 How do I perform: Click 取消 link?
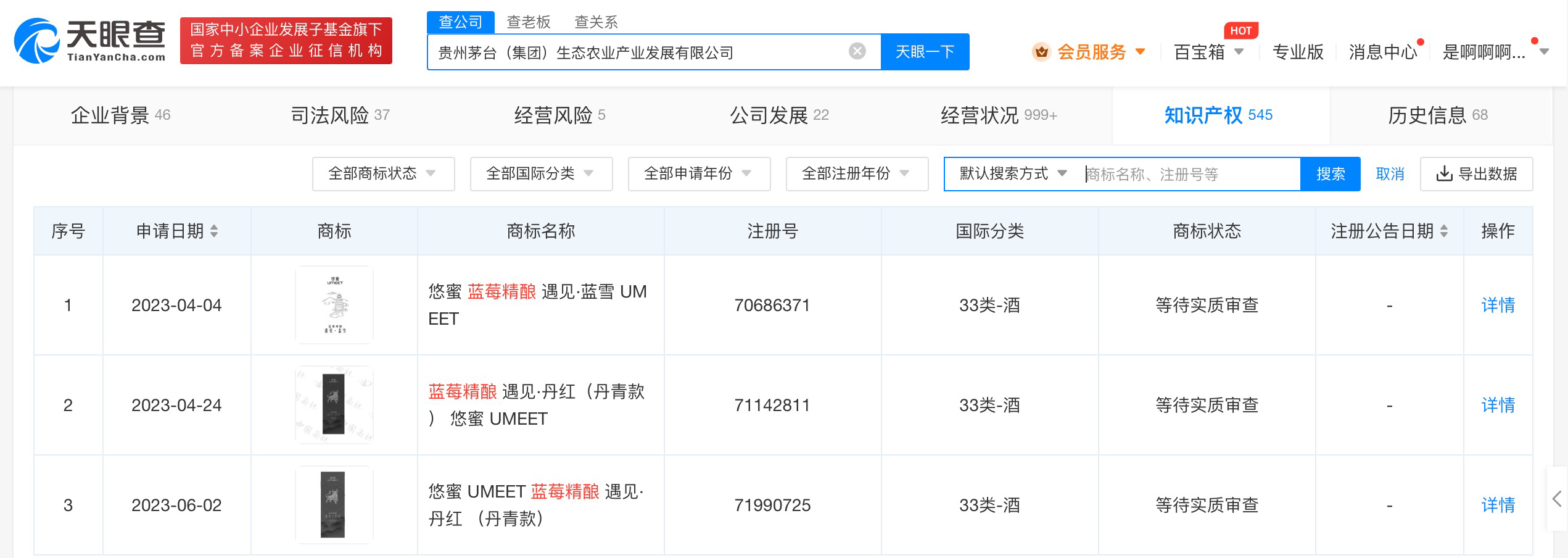(1390, 174)
